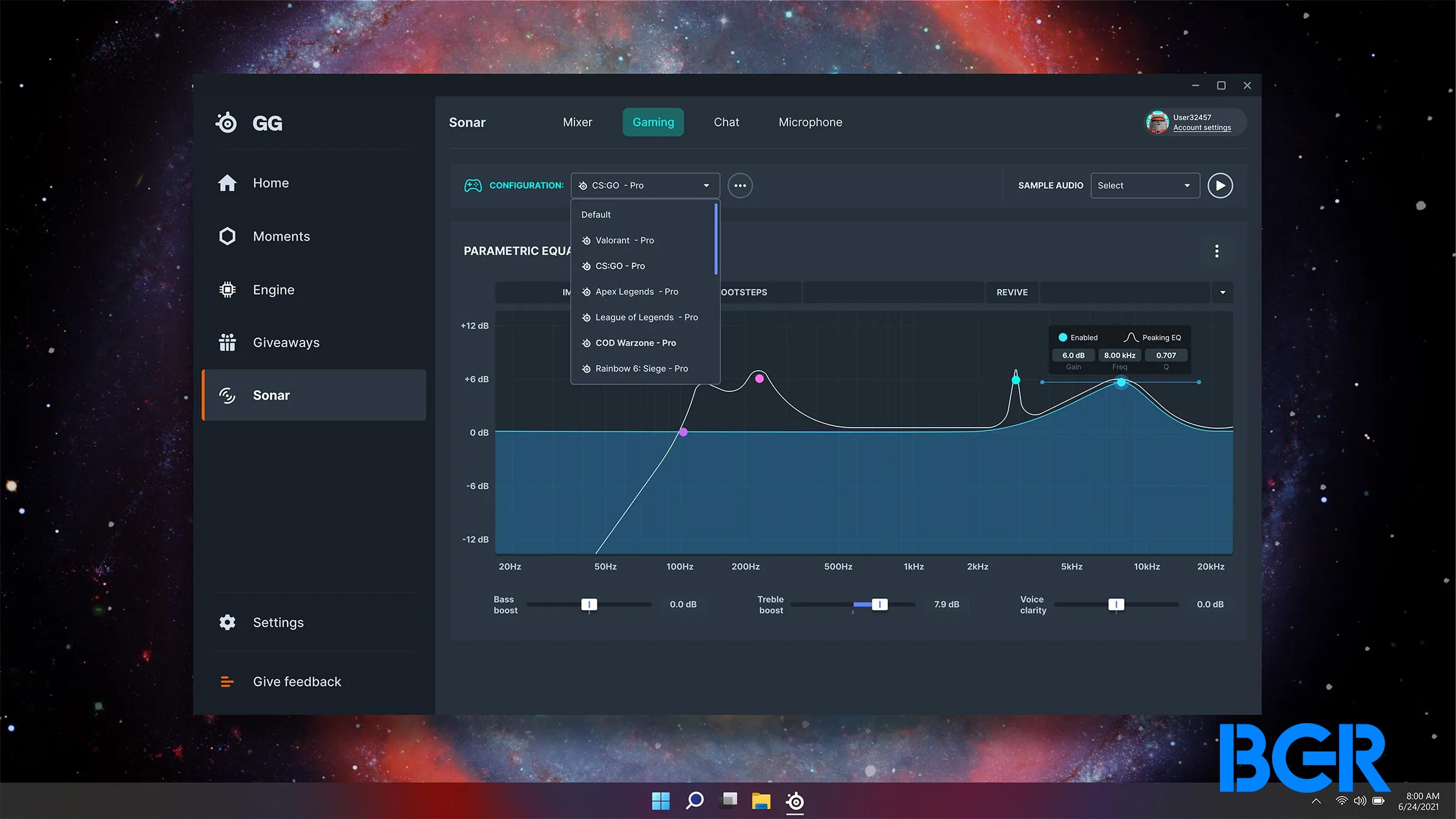Click the Giveaways navigation icon
The width and height of the screenshot is (1456, 819).
[227, 342]
